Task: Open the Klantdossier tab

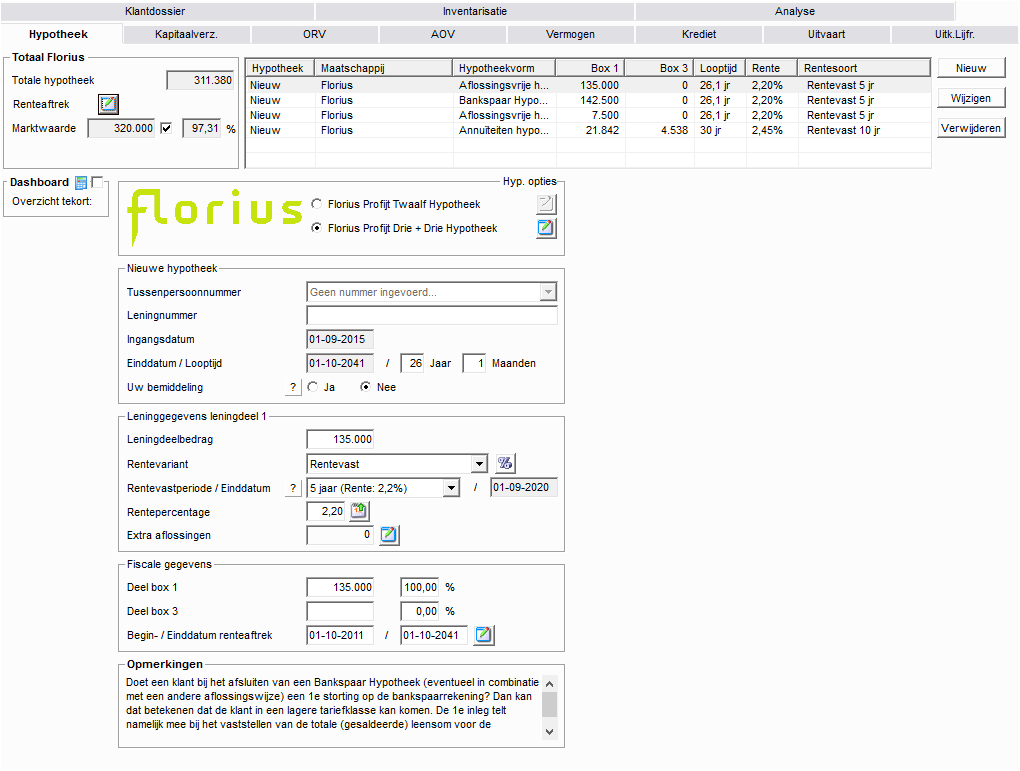Action: (x=155, y=11)
